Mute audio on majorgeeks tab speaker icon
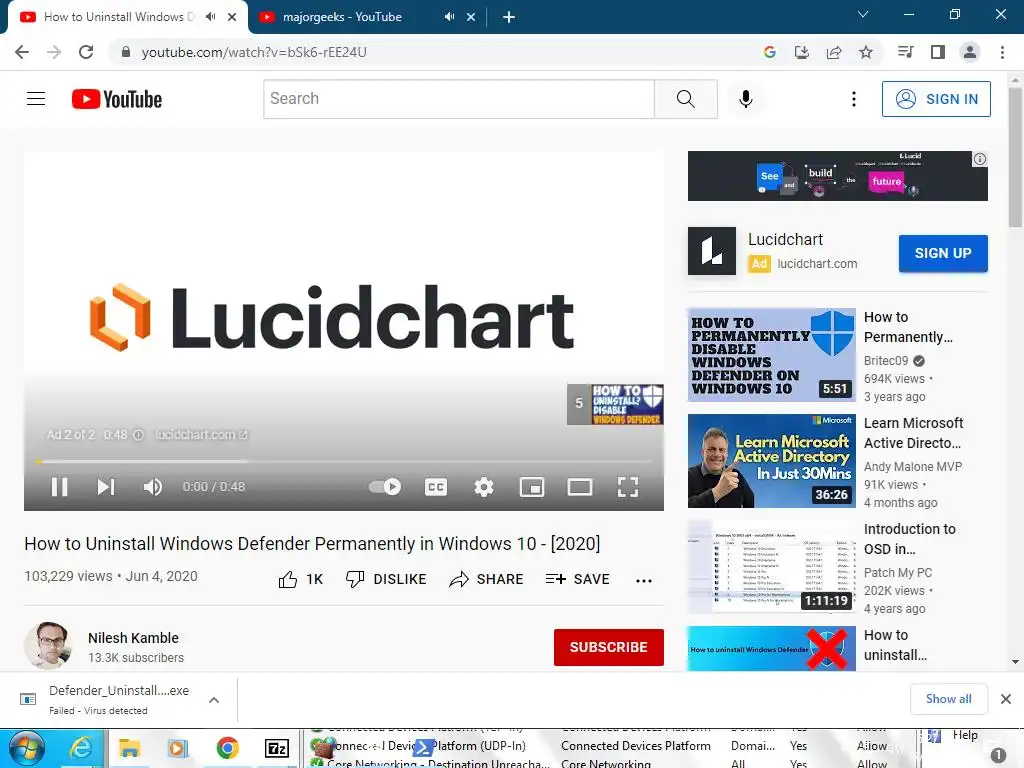Screen dimensions: 1024x768 [x=449, y=17]
